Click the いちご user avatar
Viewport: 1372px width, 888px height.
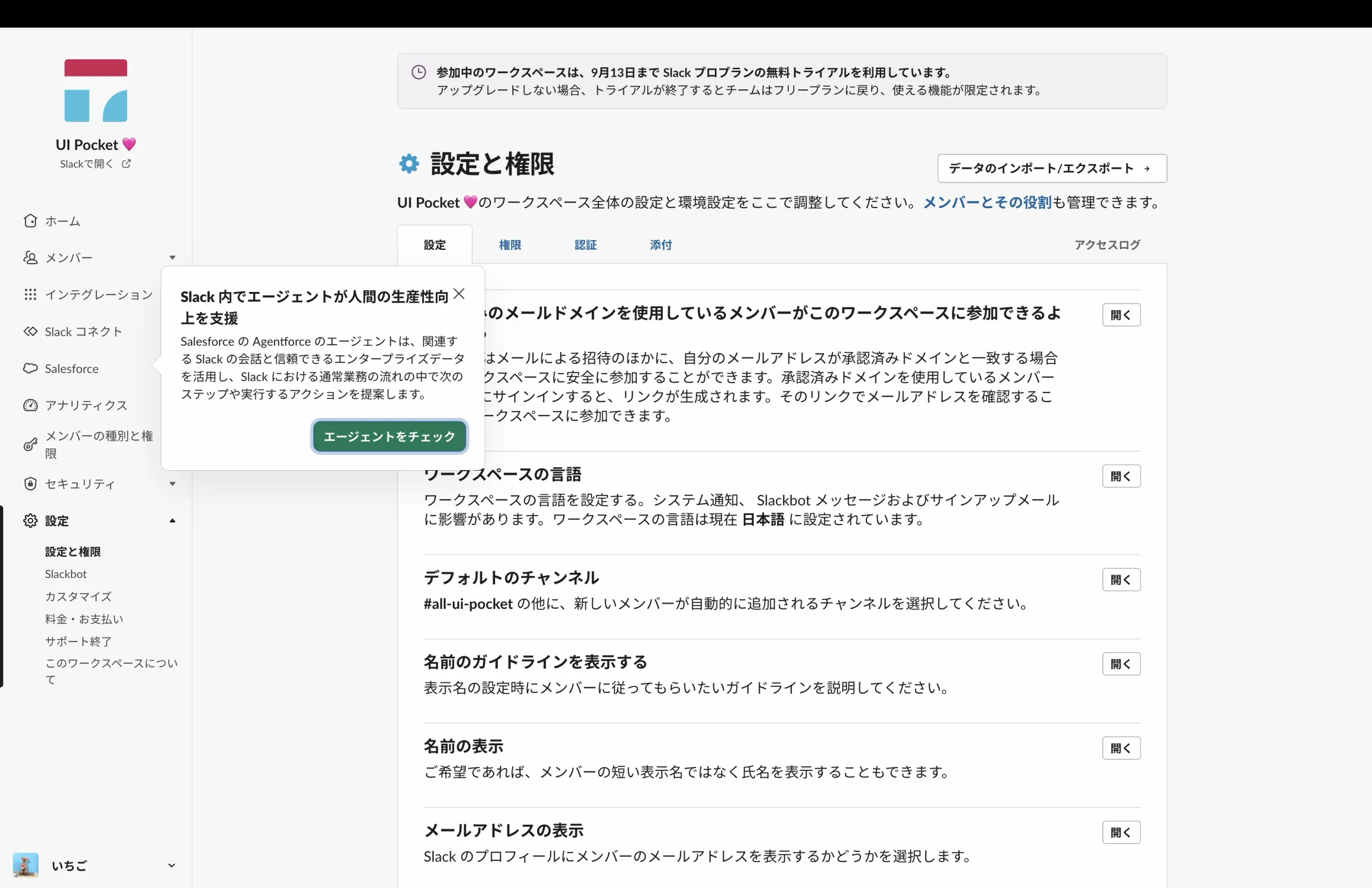[26, 865]
